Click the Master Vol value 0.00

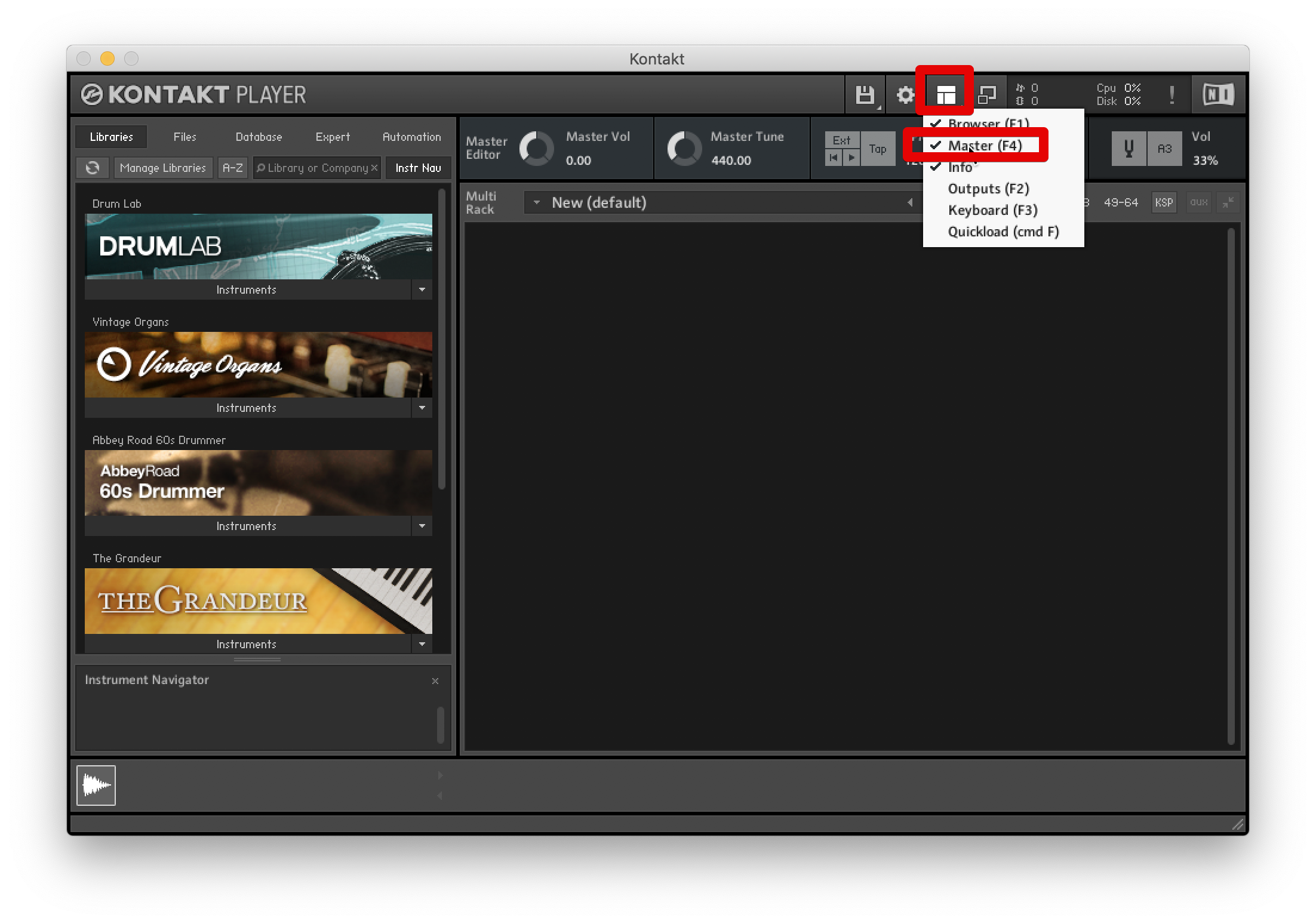(579, 161)
